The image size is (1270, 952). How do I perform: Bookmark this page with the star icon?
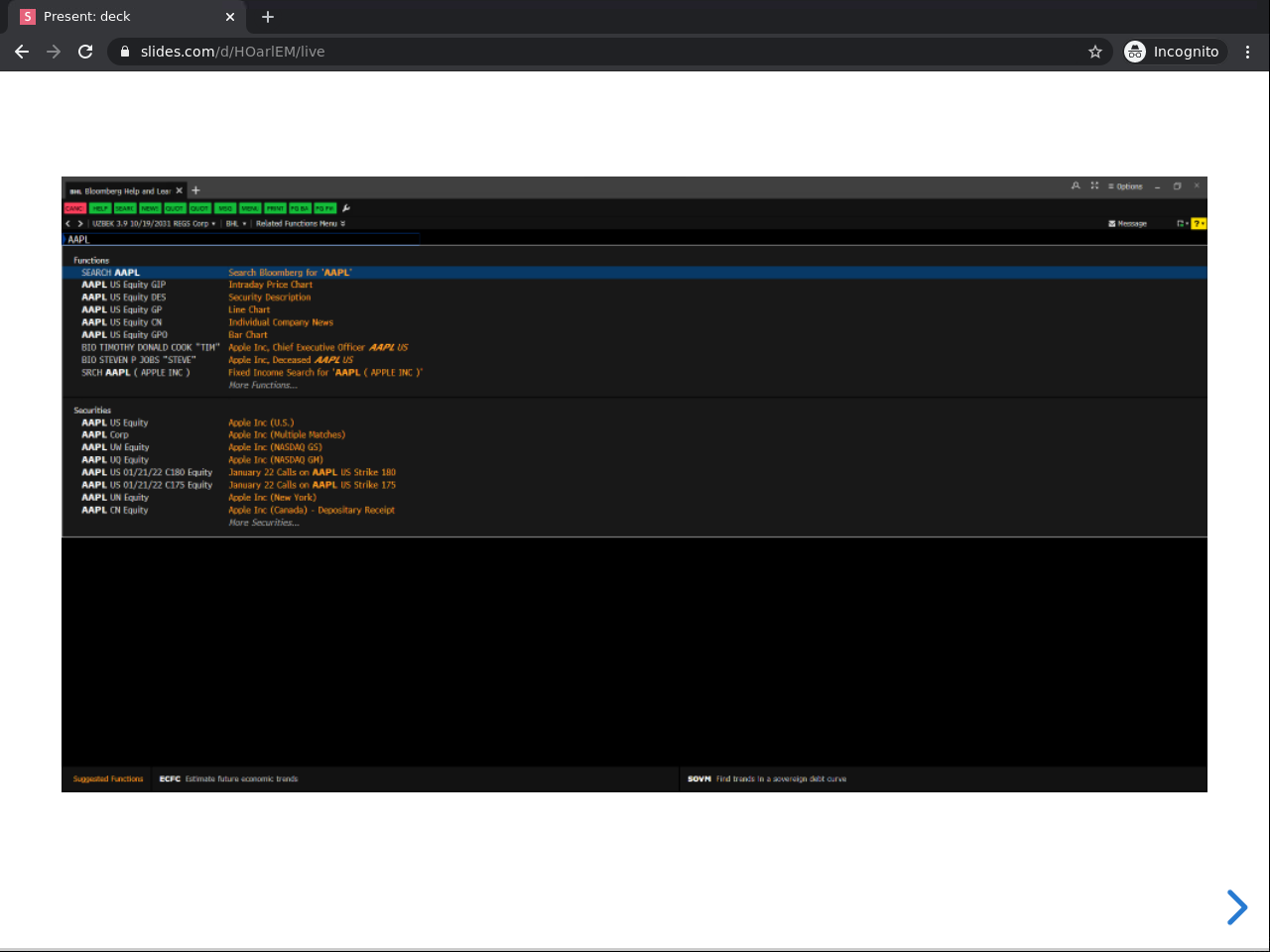pyautogui.click(x=1095, y=52)
